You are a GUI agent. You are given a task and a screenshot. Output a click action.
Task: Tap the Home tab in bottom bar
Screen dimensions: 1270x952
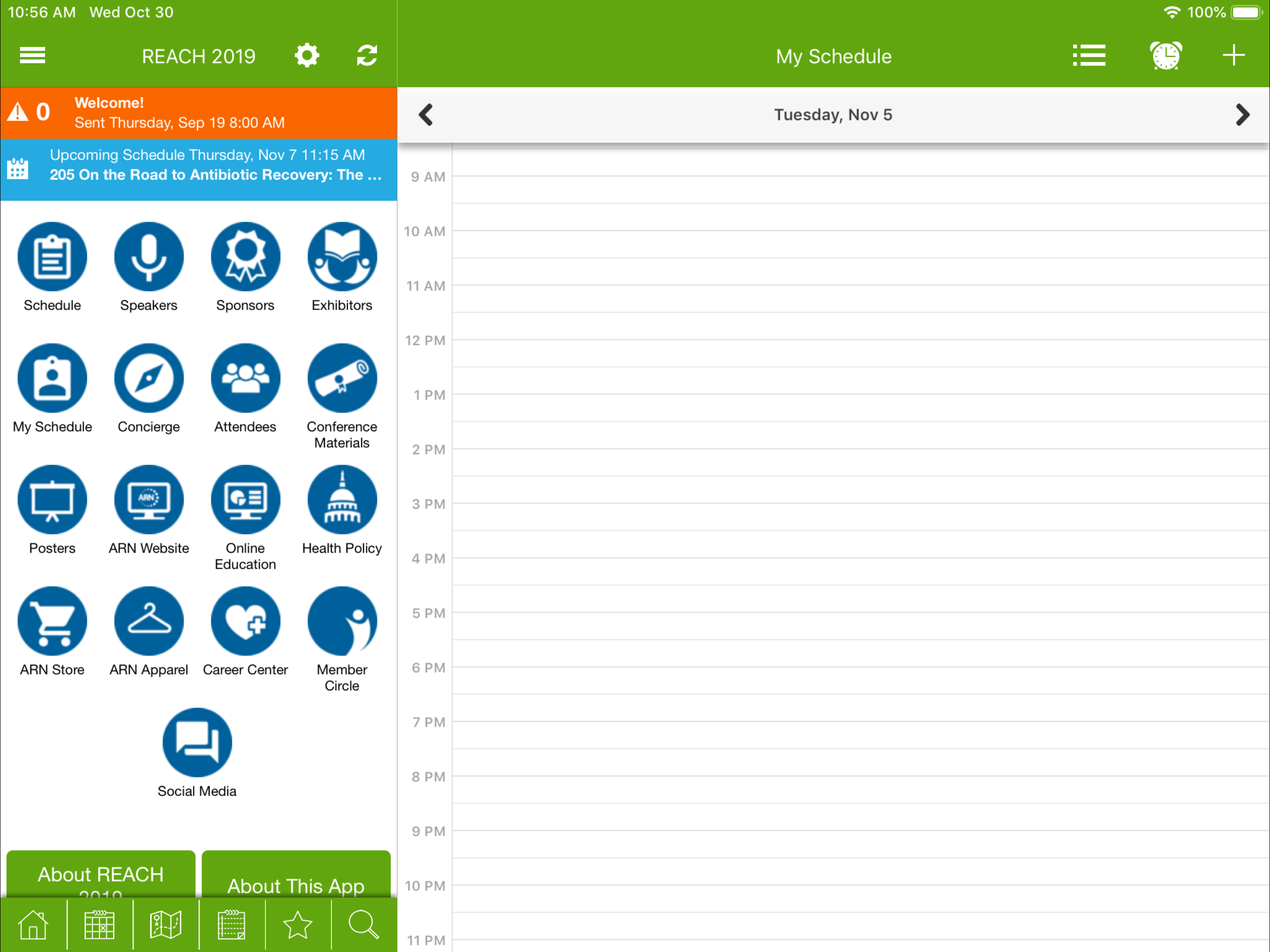[33, 925]
